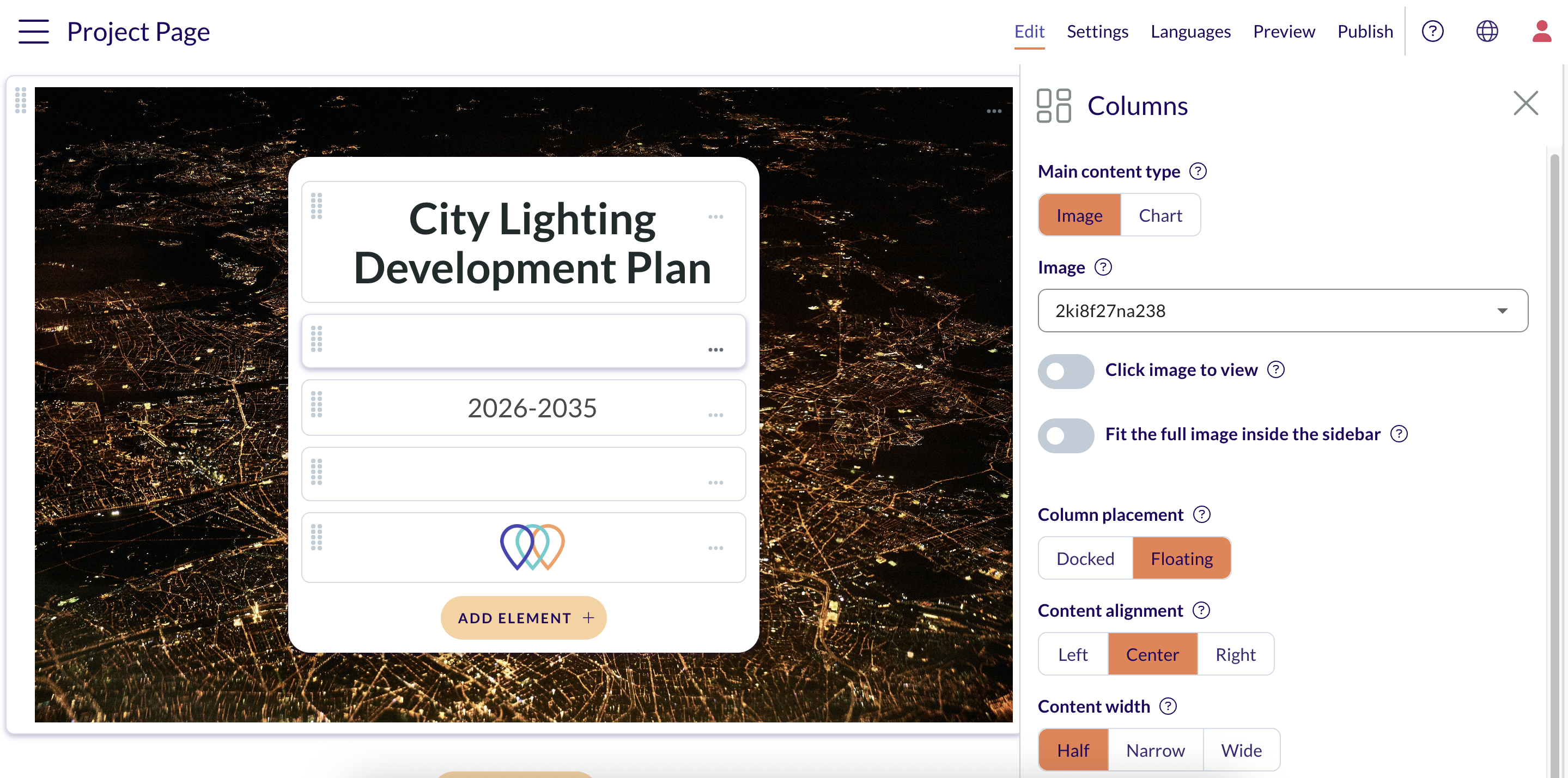The image size is (1568, 778).
Task: Open options of empty element below 2026-2035
Action: [715, 483]
